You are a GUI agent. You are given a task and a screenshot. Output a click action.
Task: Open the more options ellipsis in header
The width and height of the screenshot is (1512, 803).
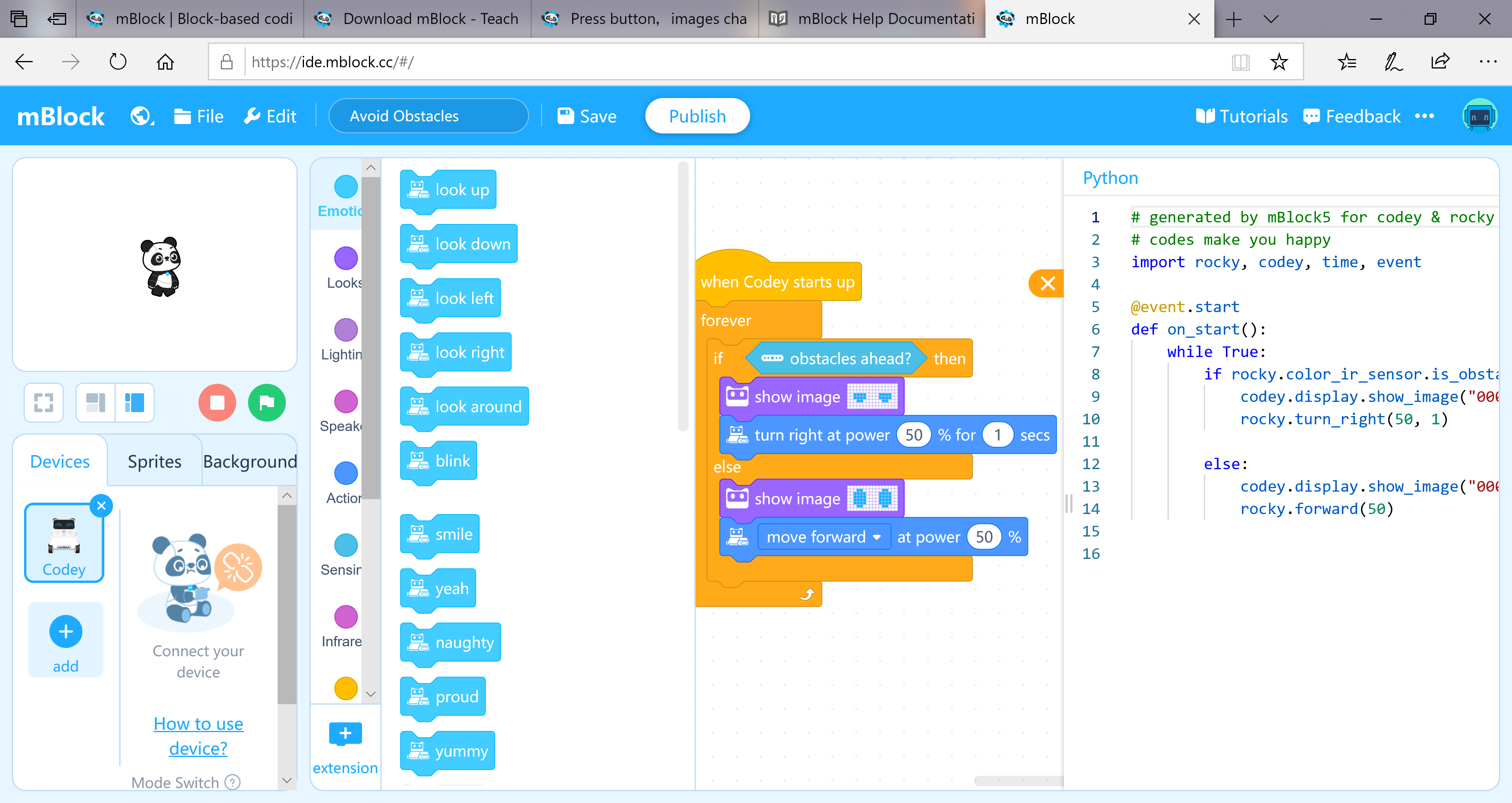[1425, 116]
